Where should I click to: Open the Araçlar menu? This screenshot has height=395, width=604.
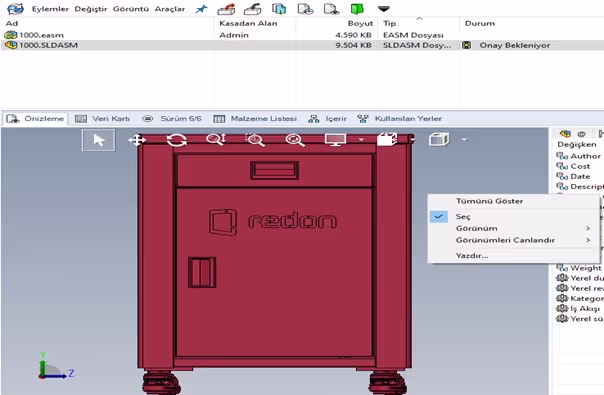coord(169,9)
